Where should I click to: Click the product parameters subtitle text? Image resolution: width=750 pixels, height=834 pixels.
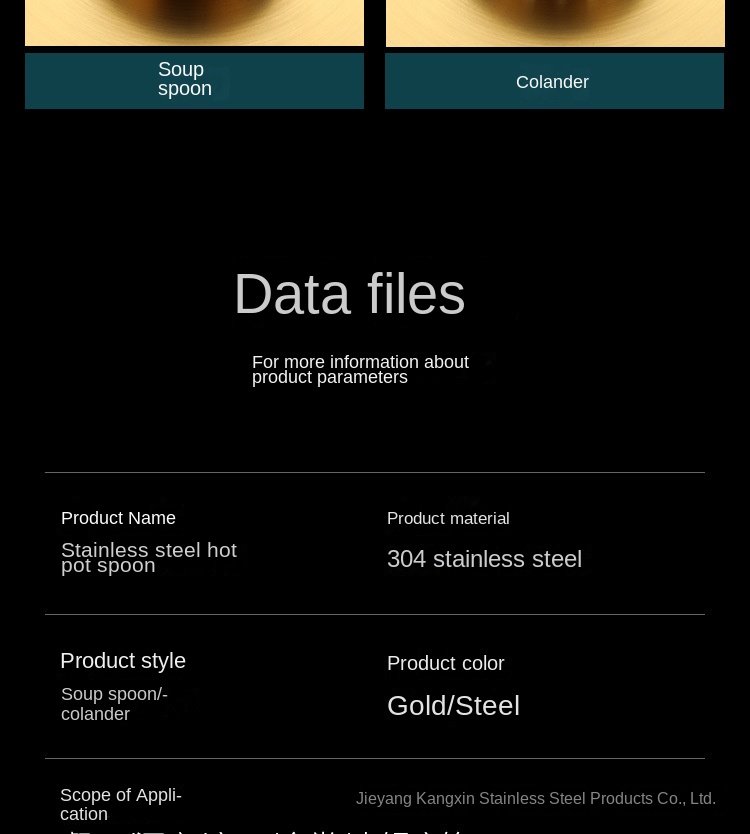360,369
